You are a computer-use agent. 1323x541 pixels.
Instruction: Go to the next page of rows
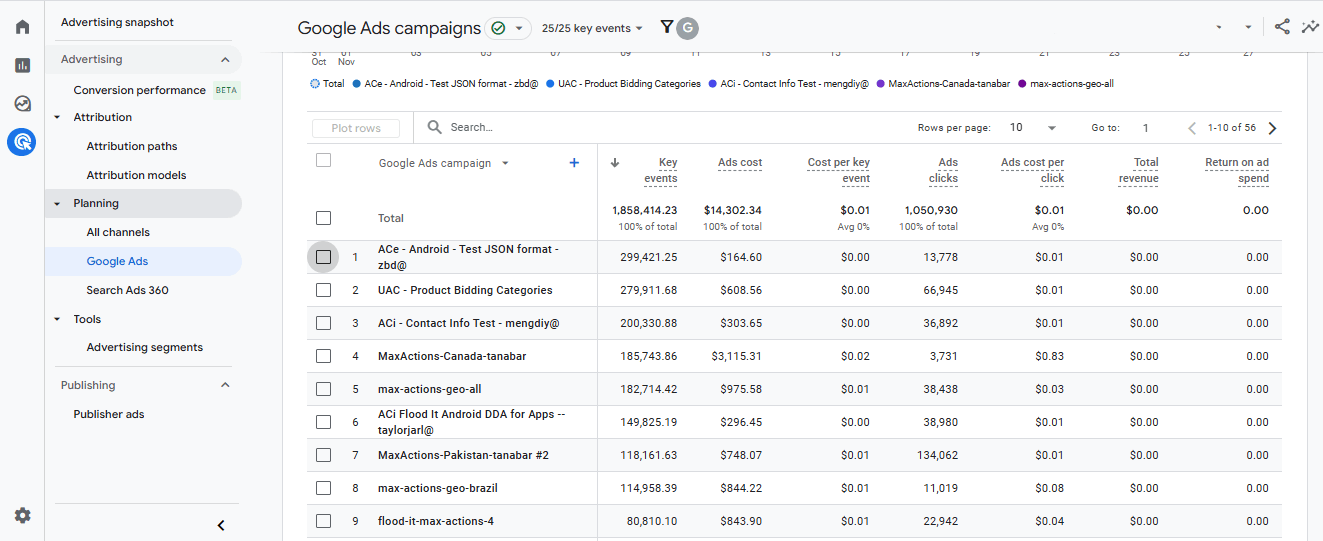click(1272, 128)
